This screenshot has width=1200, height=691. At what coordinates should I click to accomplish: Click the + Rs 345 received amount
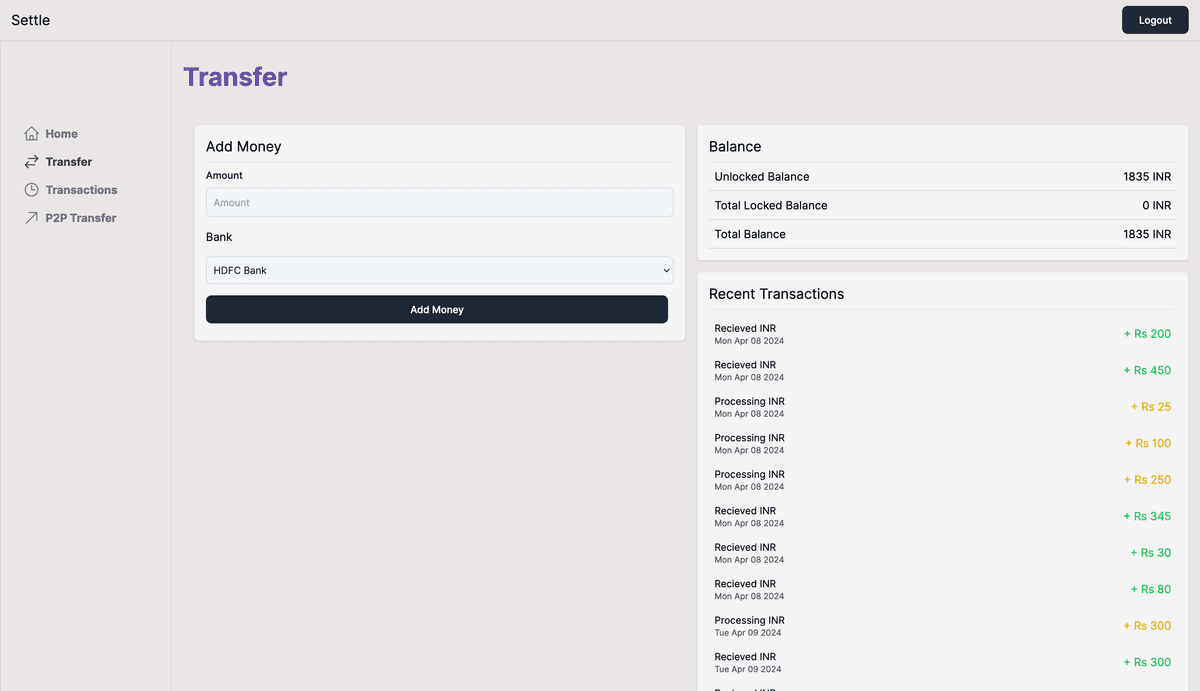1147,516
